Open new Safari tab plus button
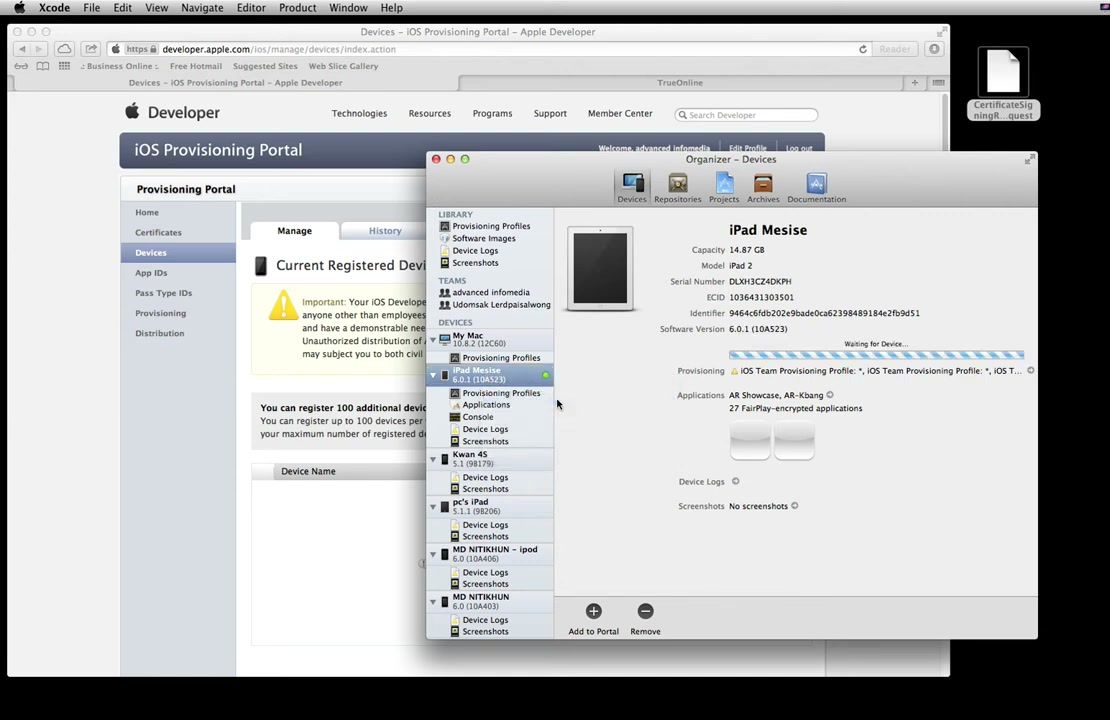The width and height of the screenshot is (1110, 720). coord(915,83)
